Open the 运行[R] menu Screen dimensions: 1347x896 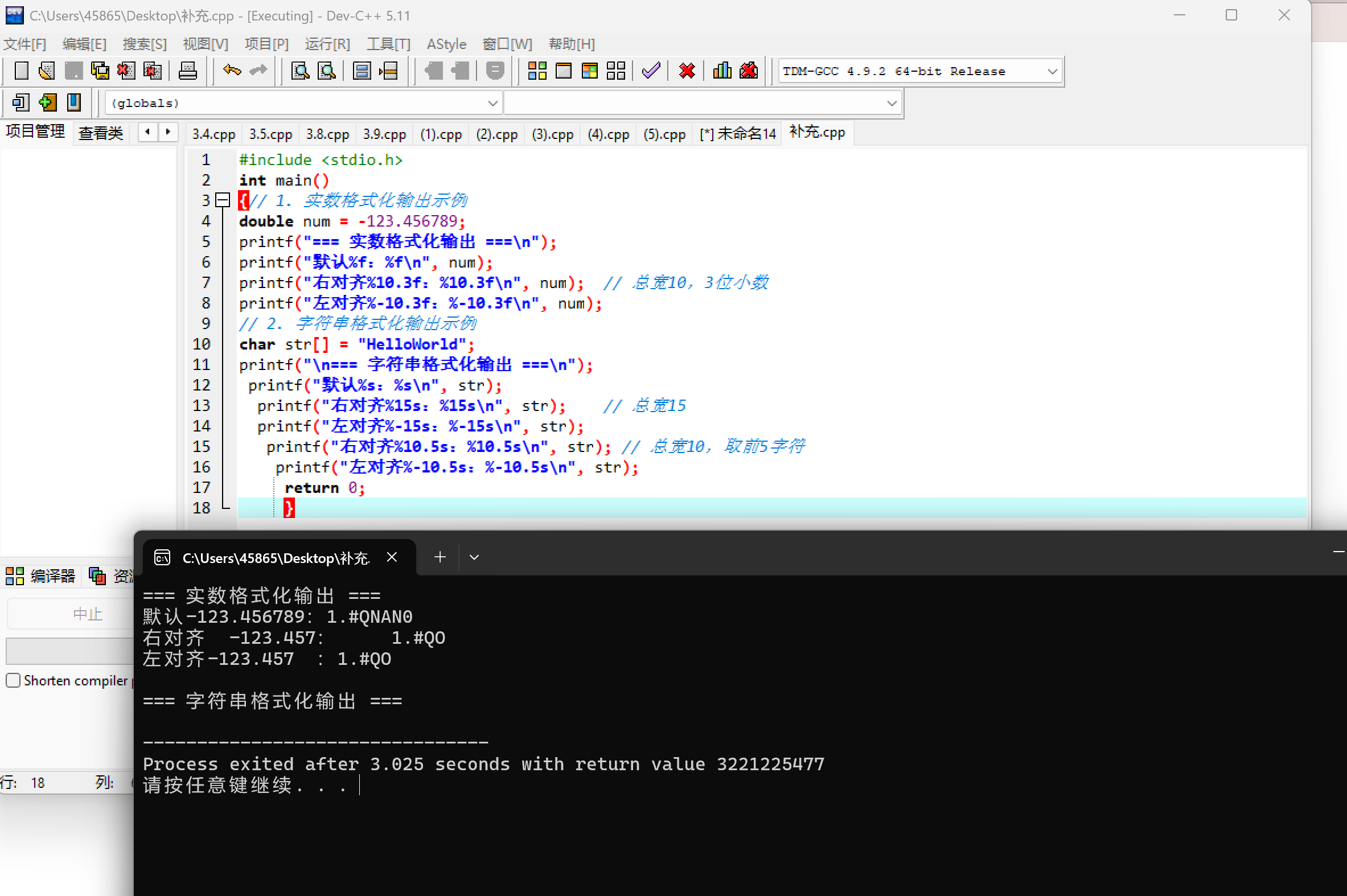(x=327, y=44)
